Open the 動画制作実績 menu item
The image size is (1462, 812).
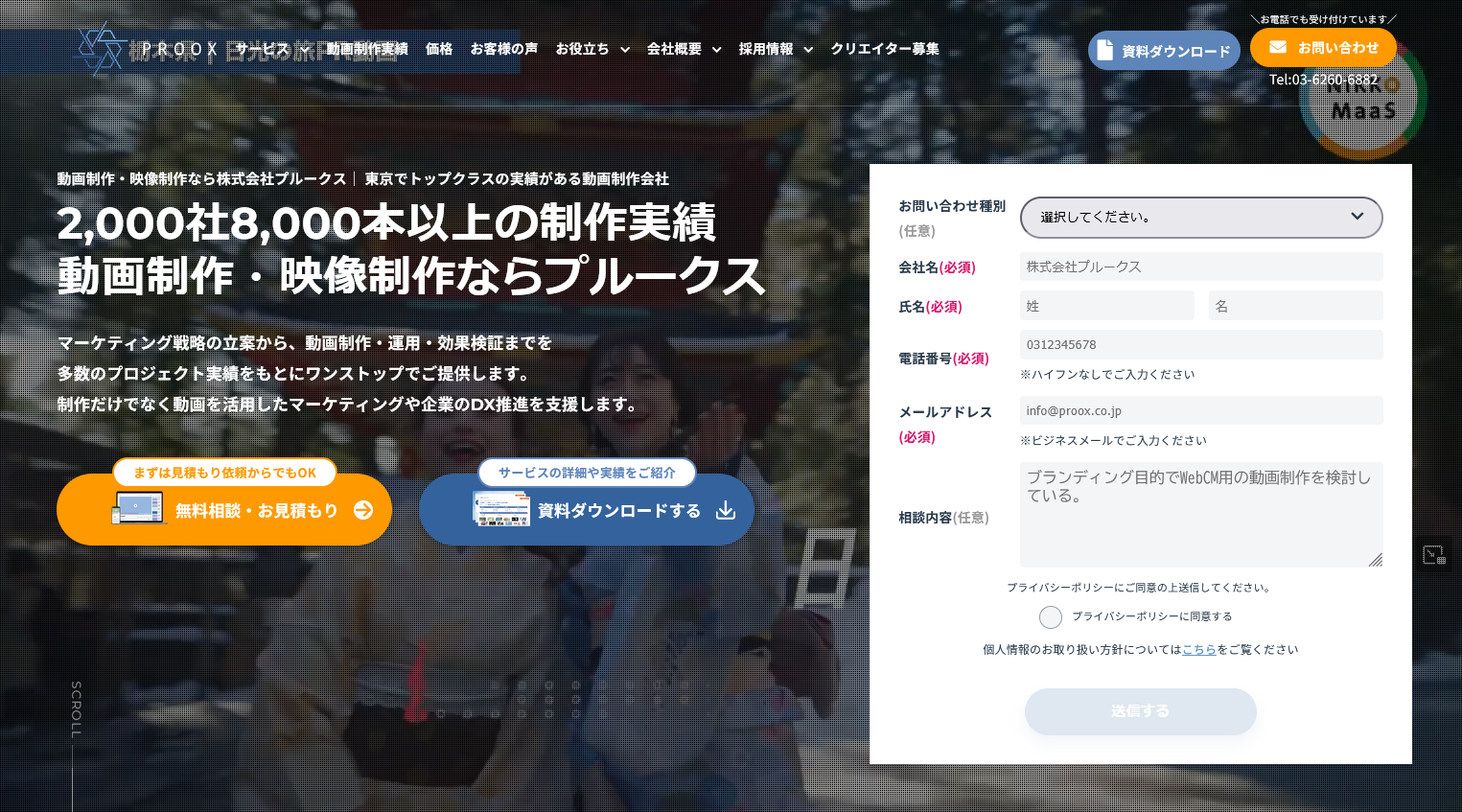(367, 49)
